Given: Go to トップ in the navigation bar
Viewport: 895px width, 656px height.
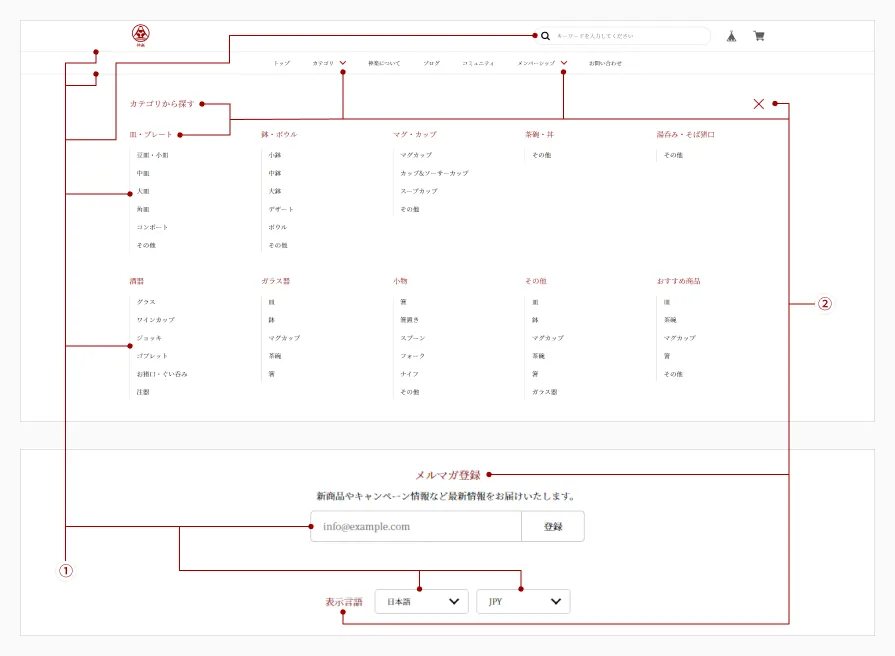Looking at the screenshot, I should [x=282, y=63].
